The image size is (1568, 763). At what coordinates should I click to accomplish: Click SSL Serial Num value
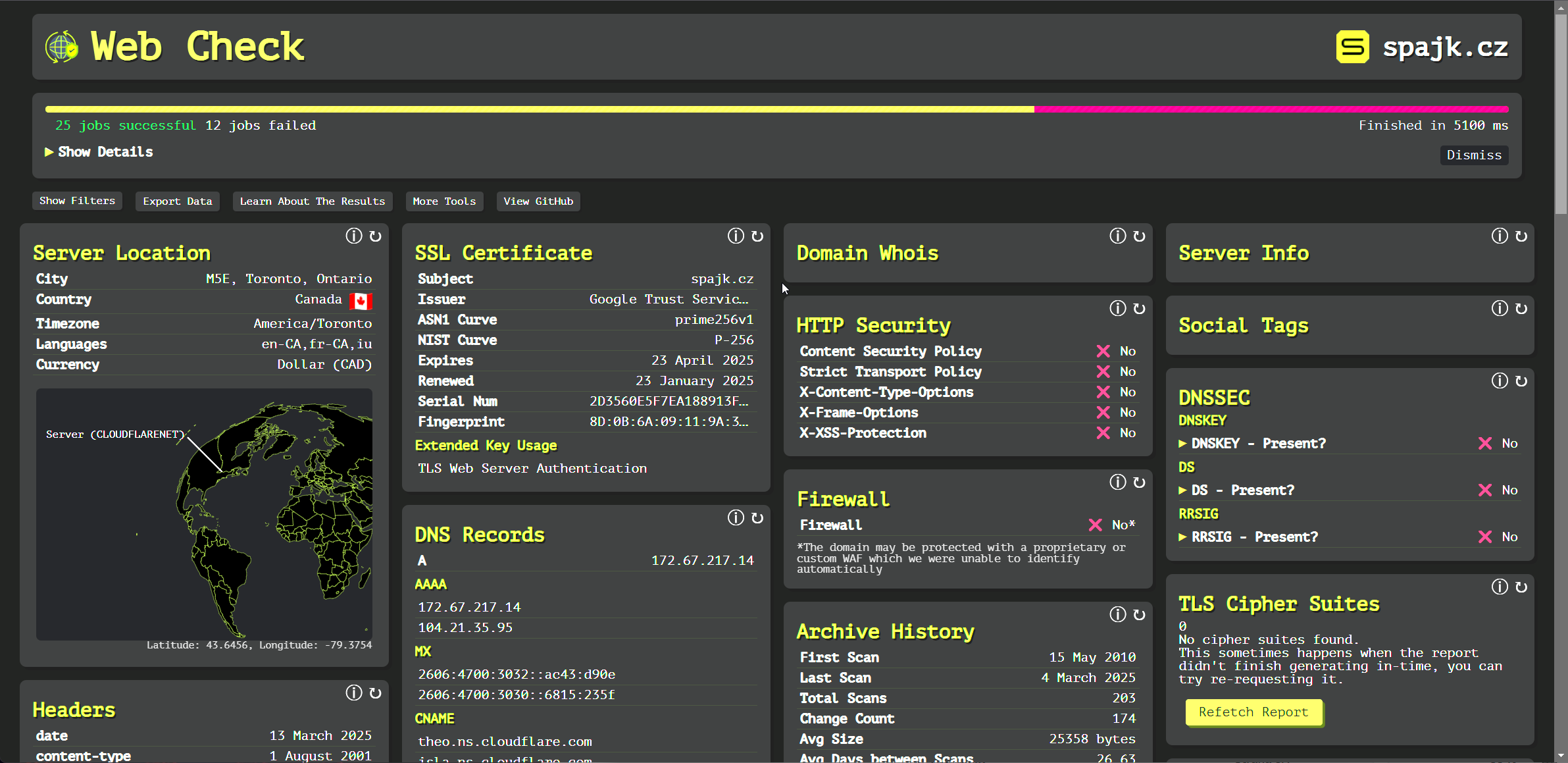669,402
